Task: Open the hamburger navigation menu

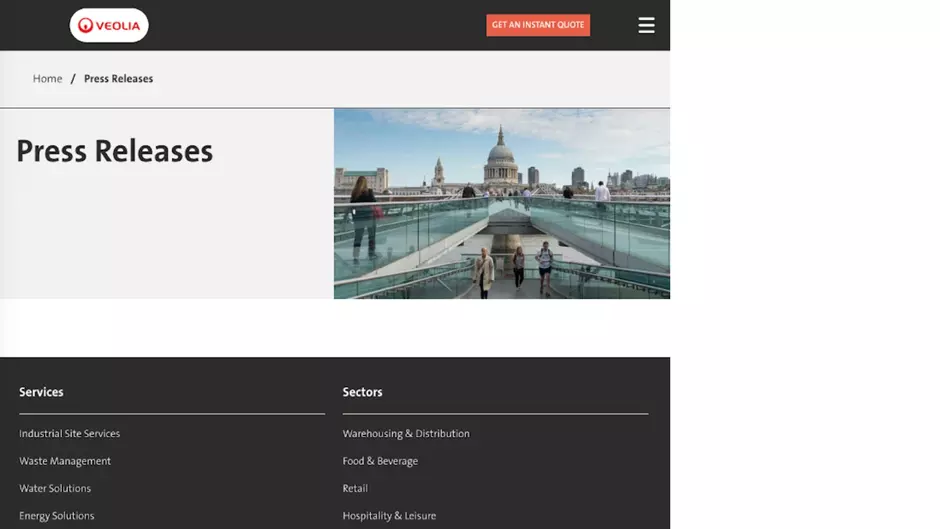Action: tap(646, 26)
